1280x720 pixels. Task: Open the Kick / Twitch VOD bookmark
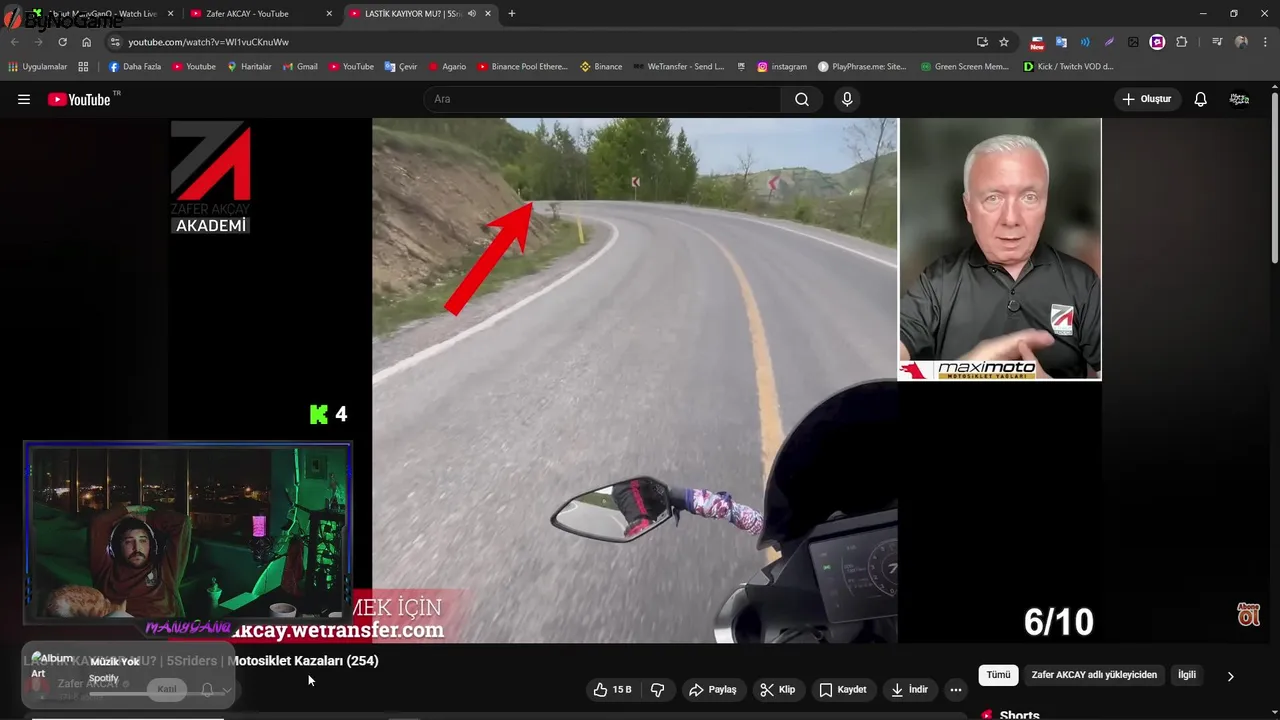click(1069, 67)
